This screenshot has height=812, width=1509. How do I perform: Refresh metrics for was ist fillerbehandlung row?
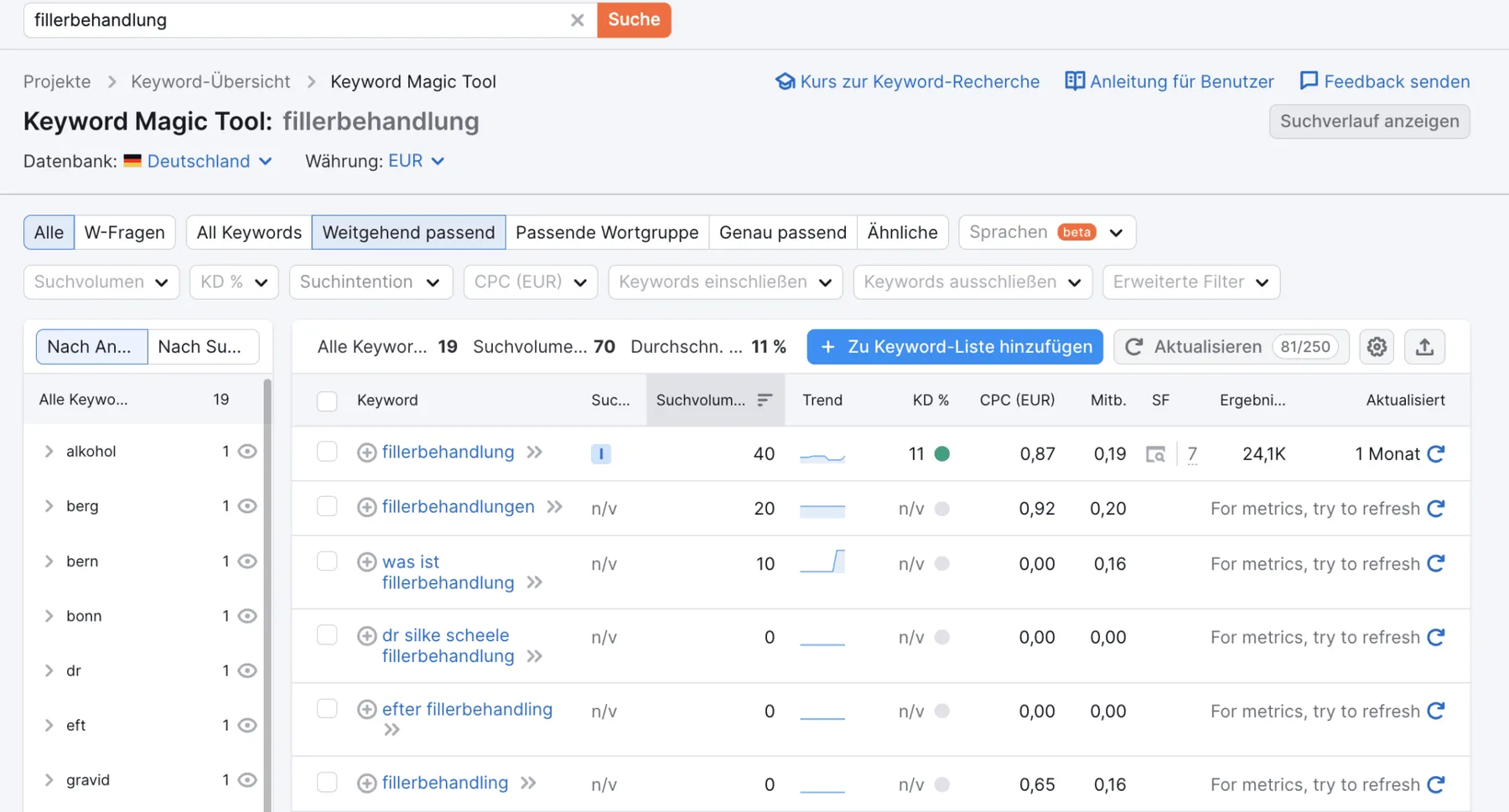pos(1436,564)
